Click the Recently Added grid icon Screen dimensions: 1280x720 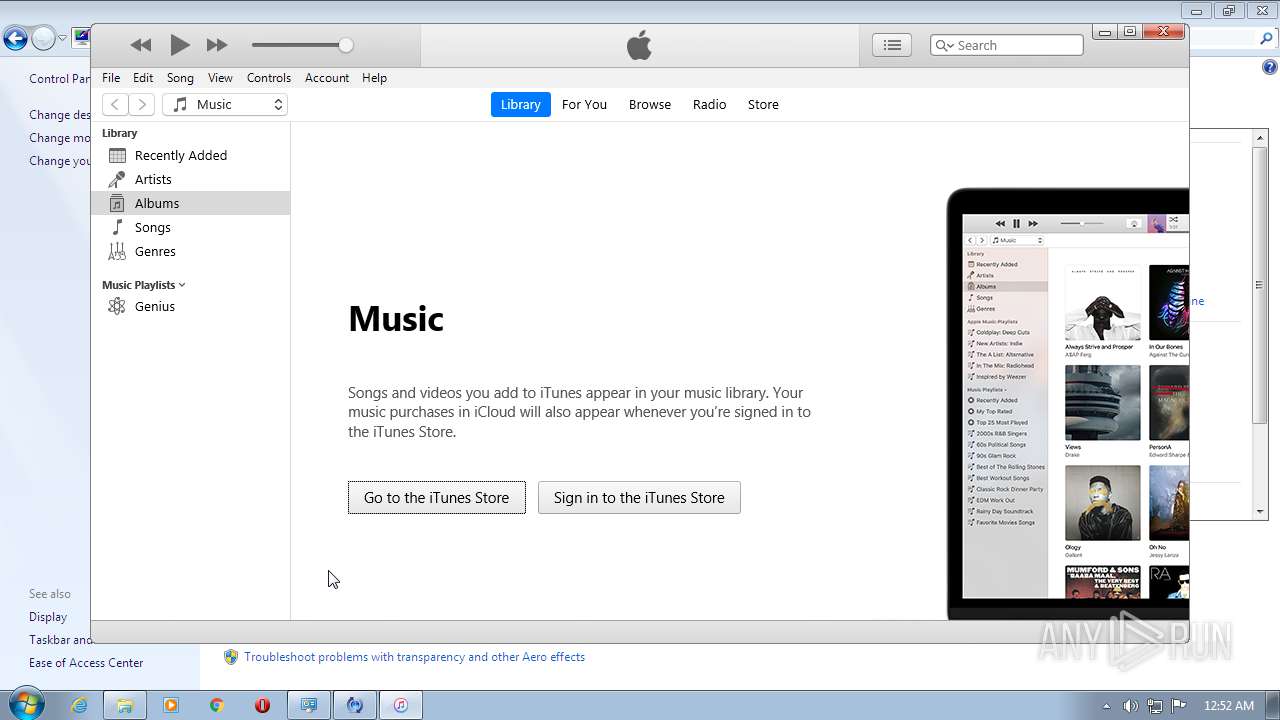point(117,155)
